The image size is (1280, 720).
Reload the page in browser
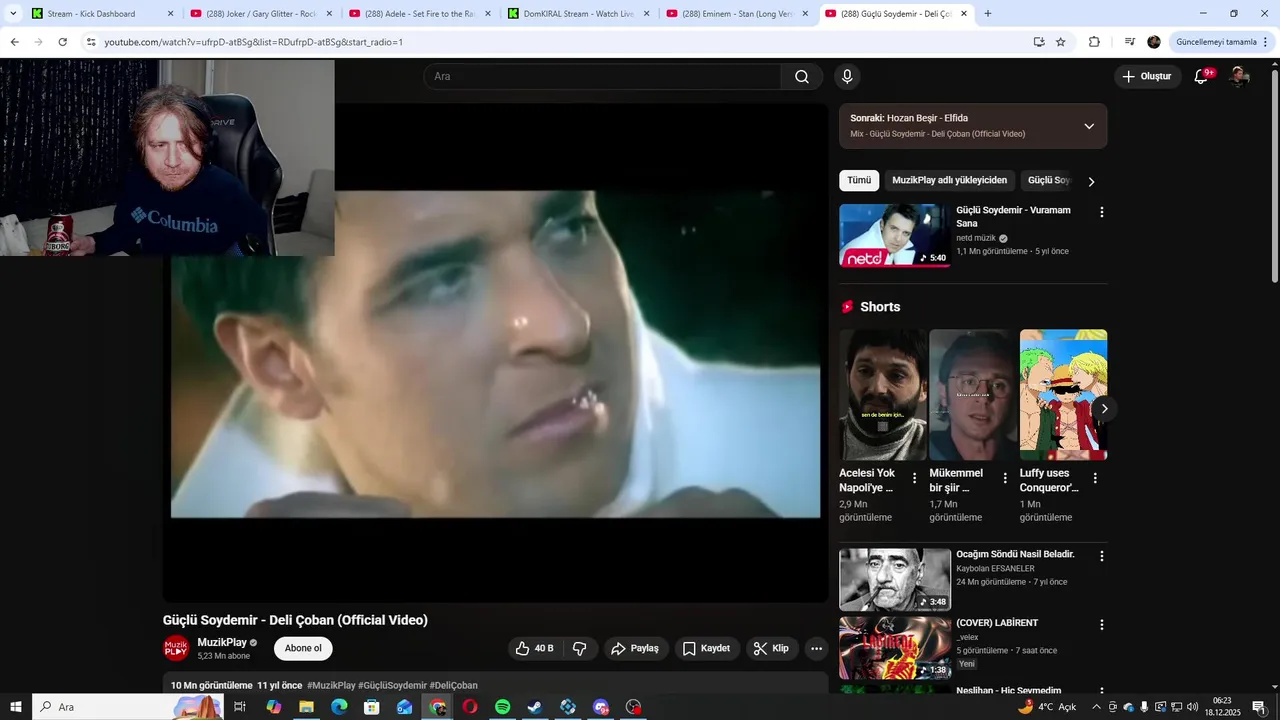[62, 42]
